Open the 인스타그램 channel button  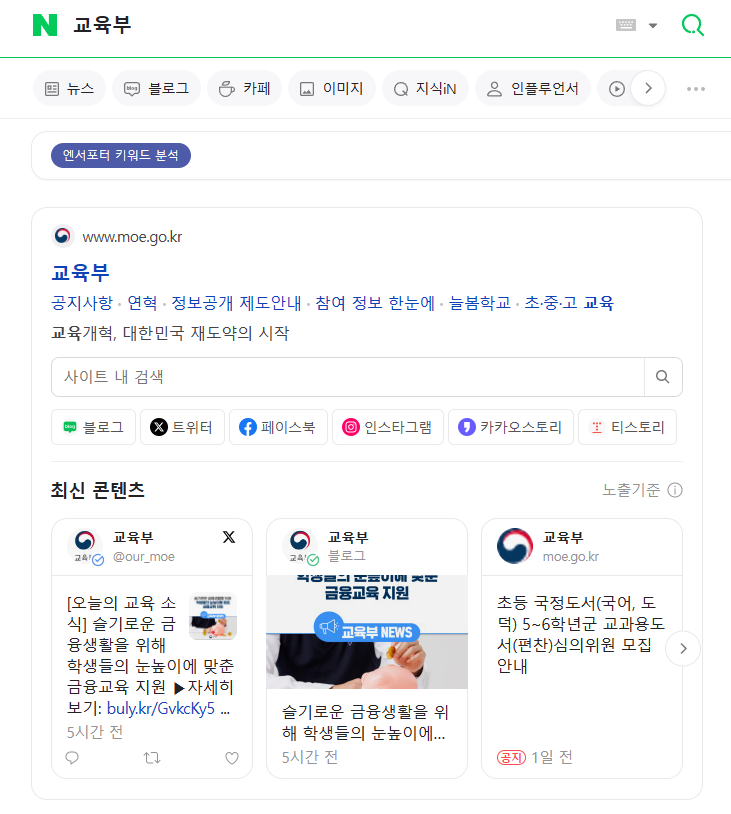(388, 427)
